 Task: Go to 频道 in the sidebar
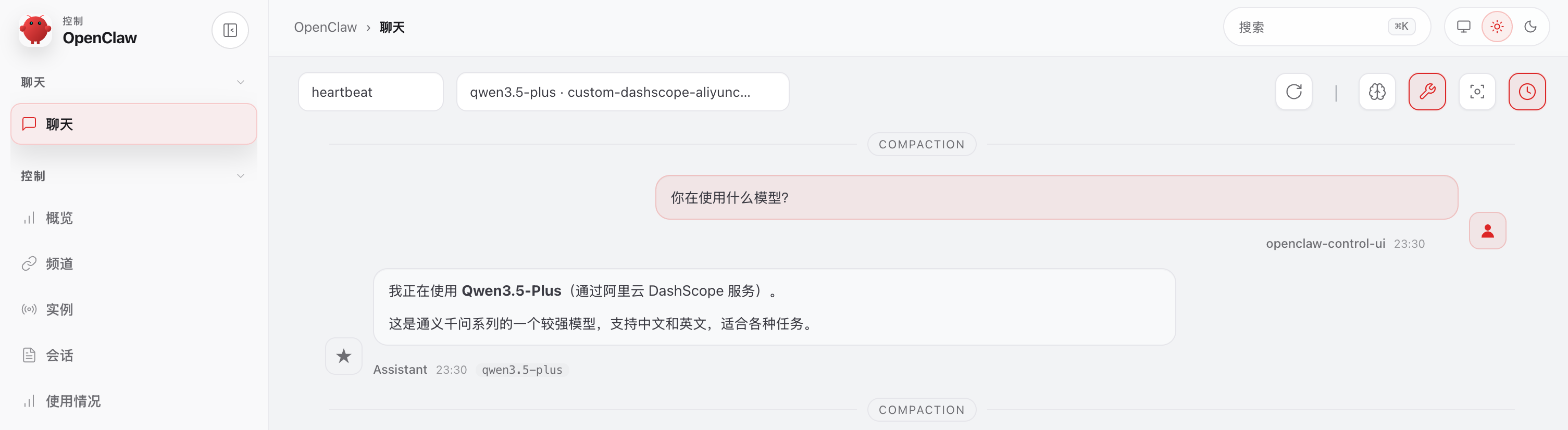pyautogui.click(x=59, y=264)
